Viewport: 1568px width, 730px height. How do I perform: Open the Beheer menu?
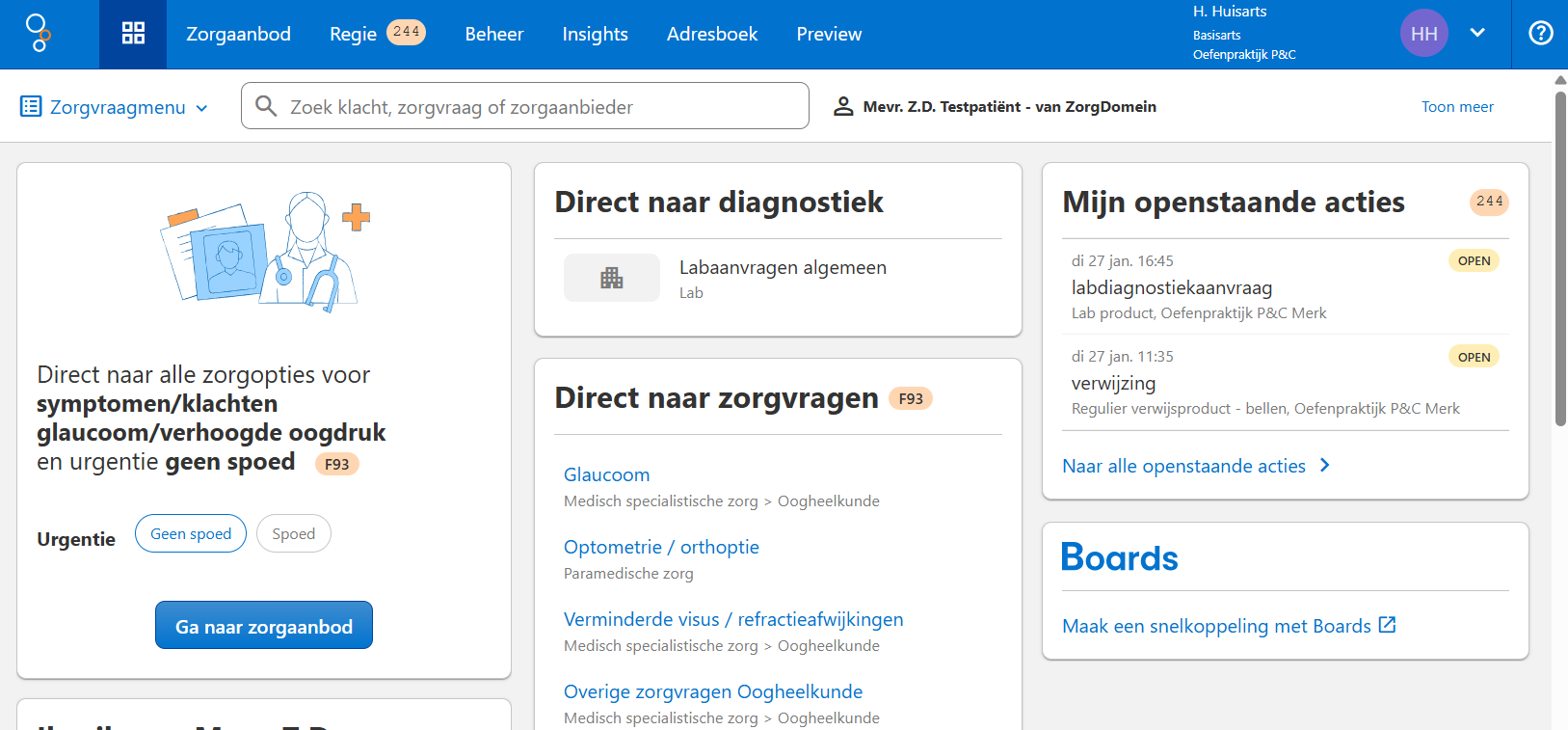pos(494,34)
